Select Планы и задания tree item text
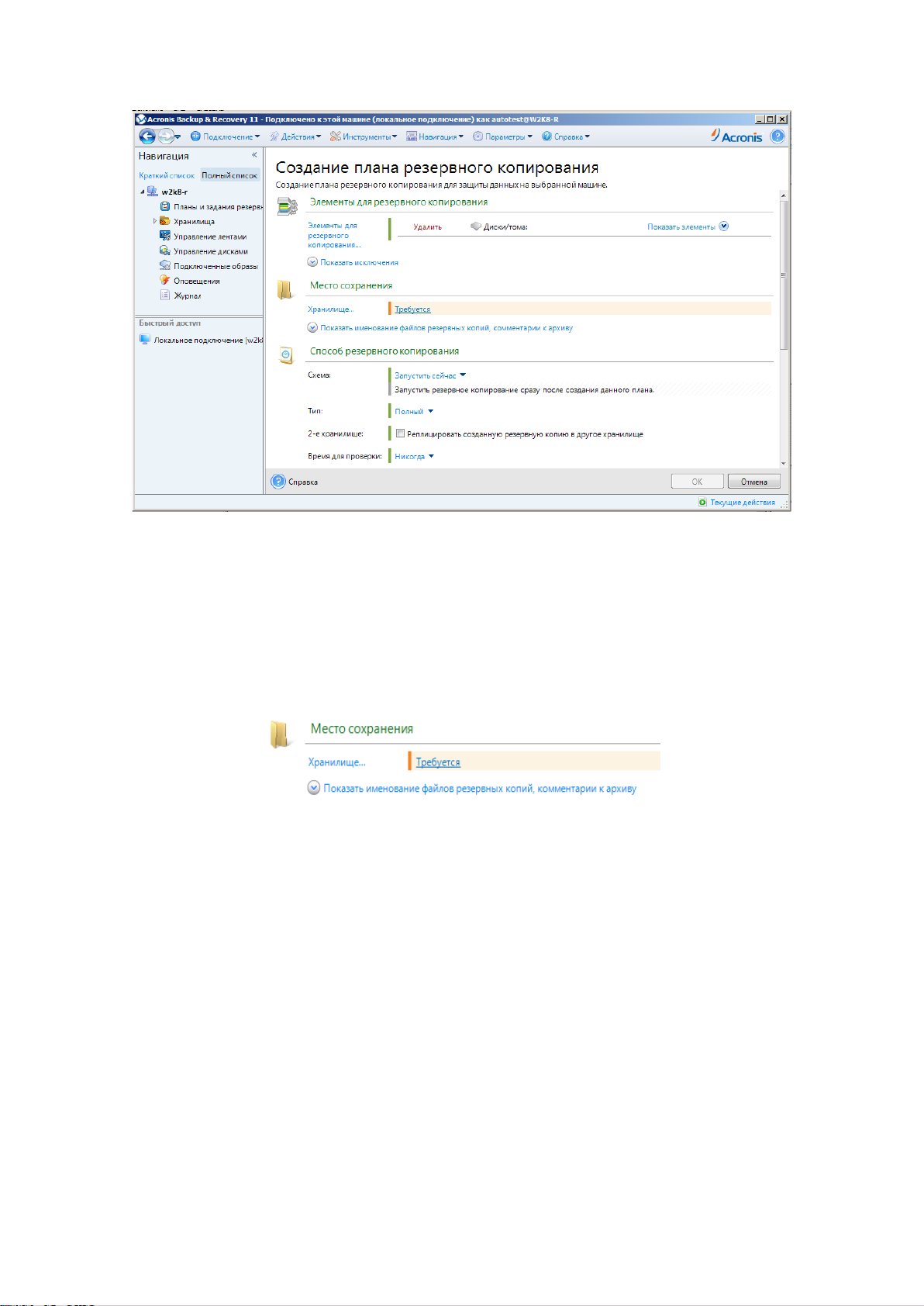The height and width of the screenshot is (1306, 924). [218, 207]
